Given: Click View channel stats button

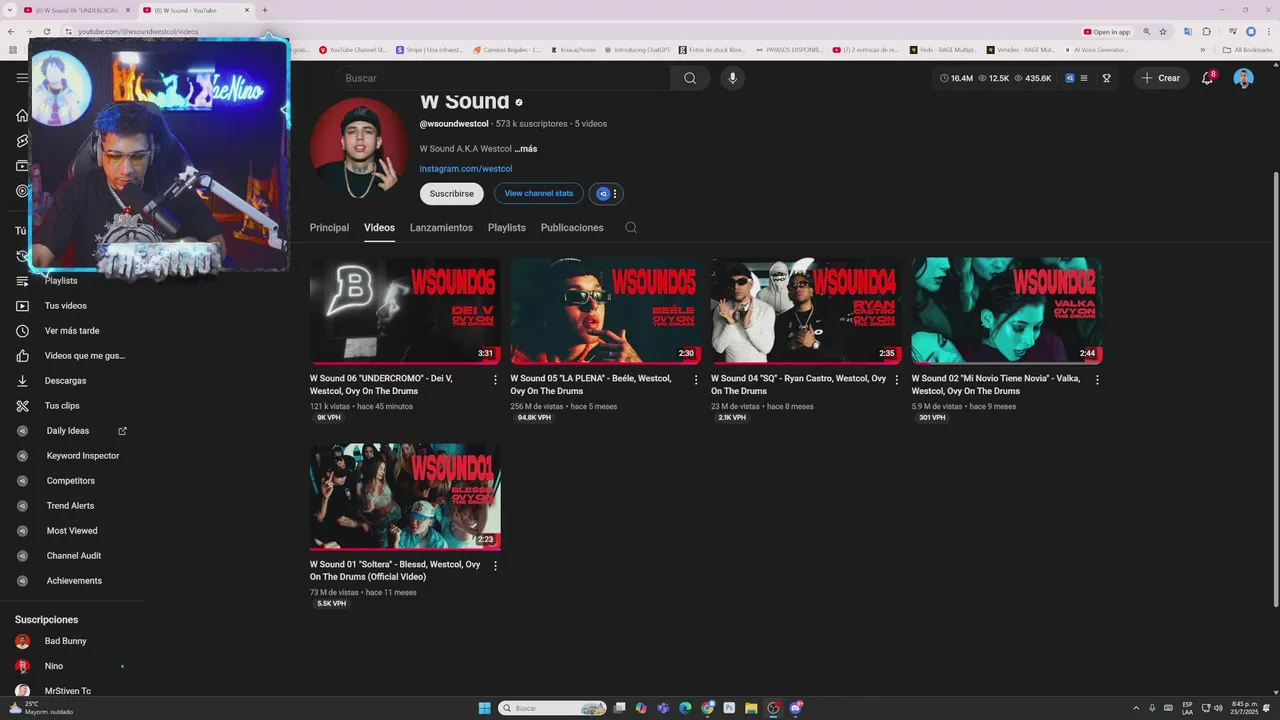Looking at the screenshot, I should click(539, 194).
